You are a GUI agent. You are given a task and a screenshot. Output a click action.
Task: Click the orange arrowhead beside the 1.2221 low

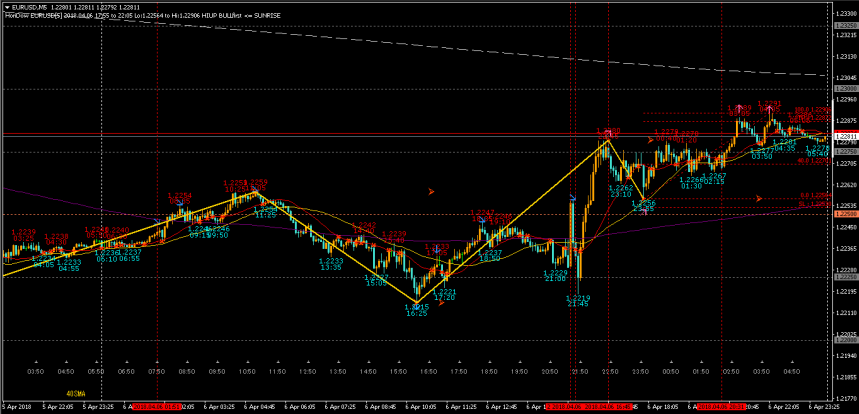click(x=441, y=302)
